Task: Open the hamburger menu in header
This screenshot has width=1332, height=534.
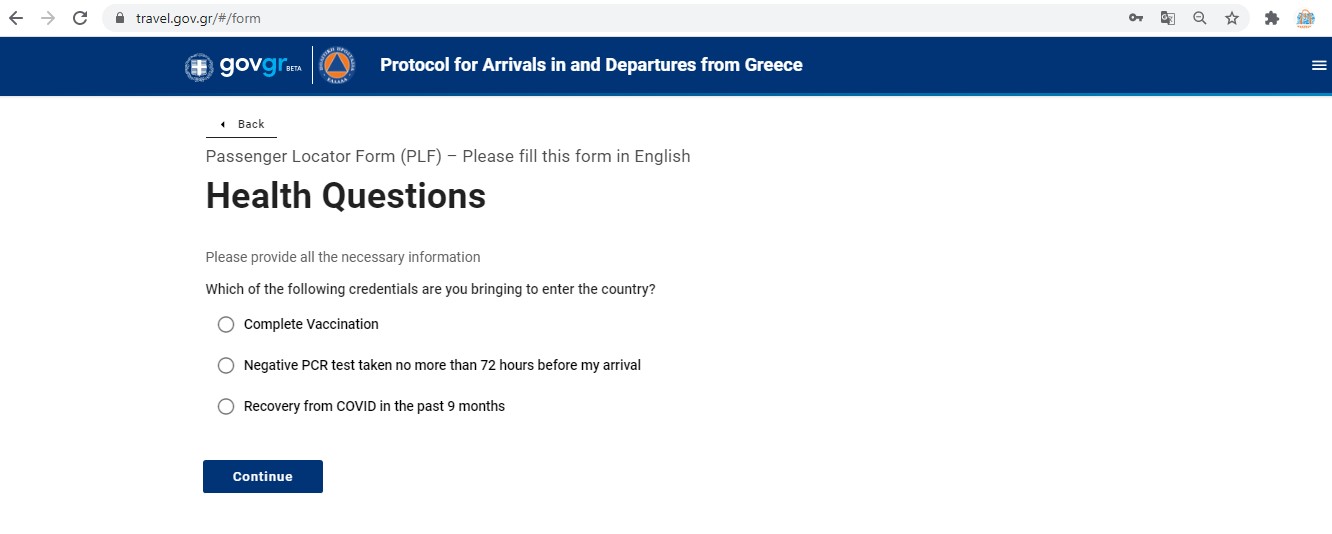Action: 1318,66
